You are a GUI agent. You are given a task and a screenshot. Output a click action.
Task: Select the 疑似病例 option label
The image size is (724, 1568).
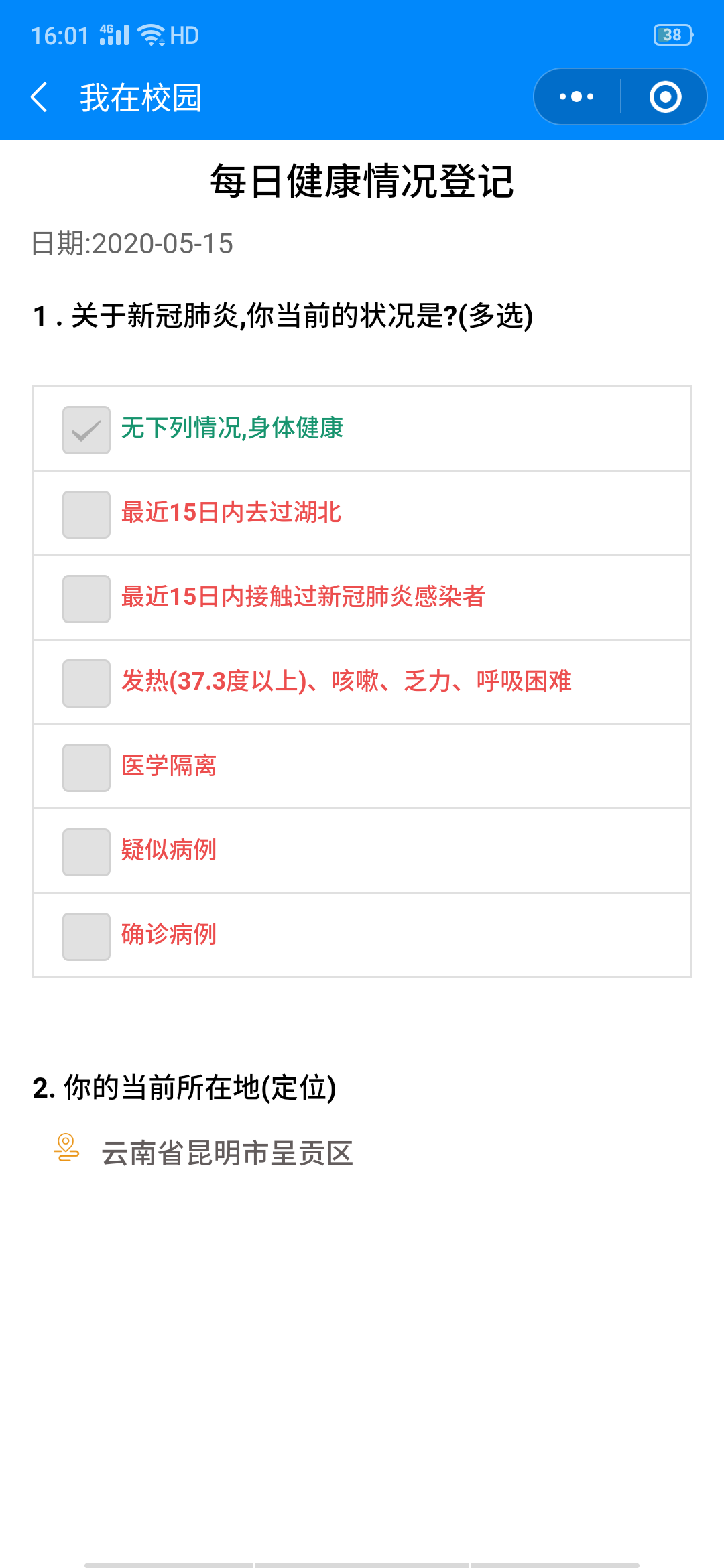coord(169,850)
